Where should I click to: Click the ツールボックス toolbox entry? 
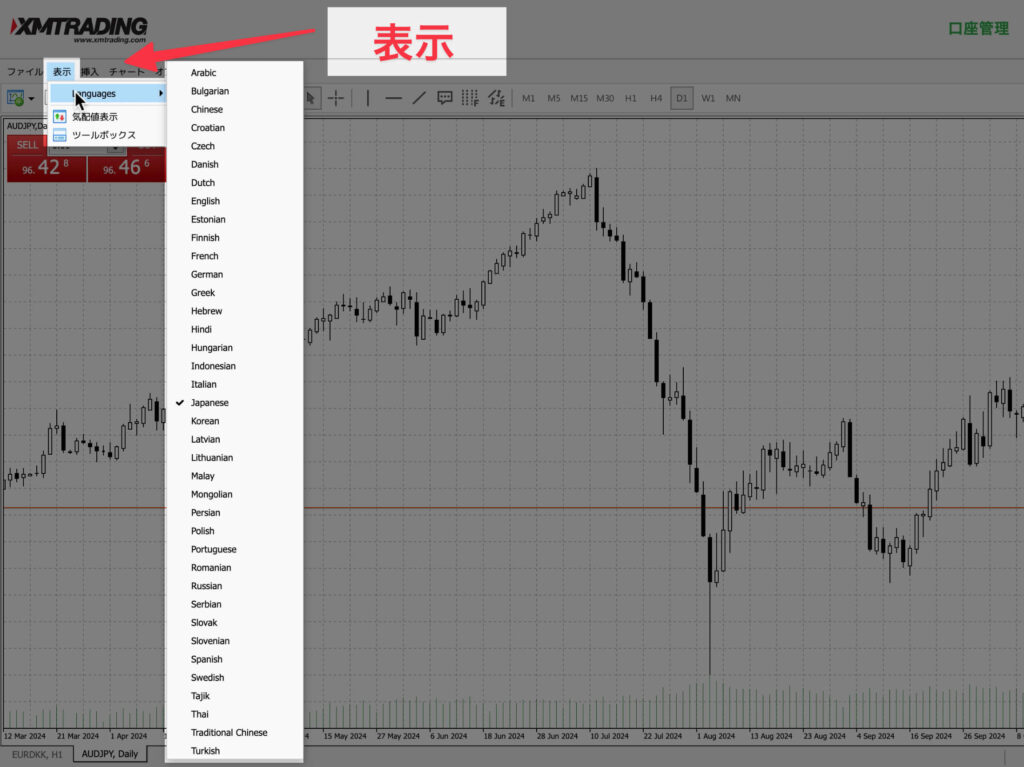coord(103,135)
